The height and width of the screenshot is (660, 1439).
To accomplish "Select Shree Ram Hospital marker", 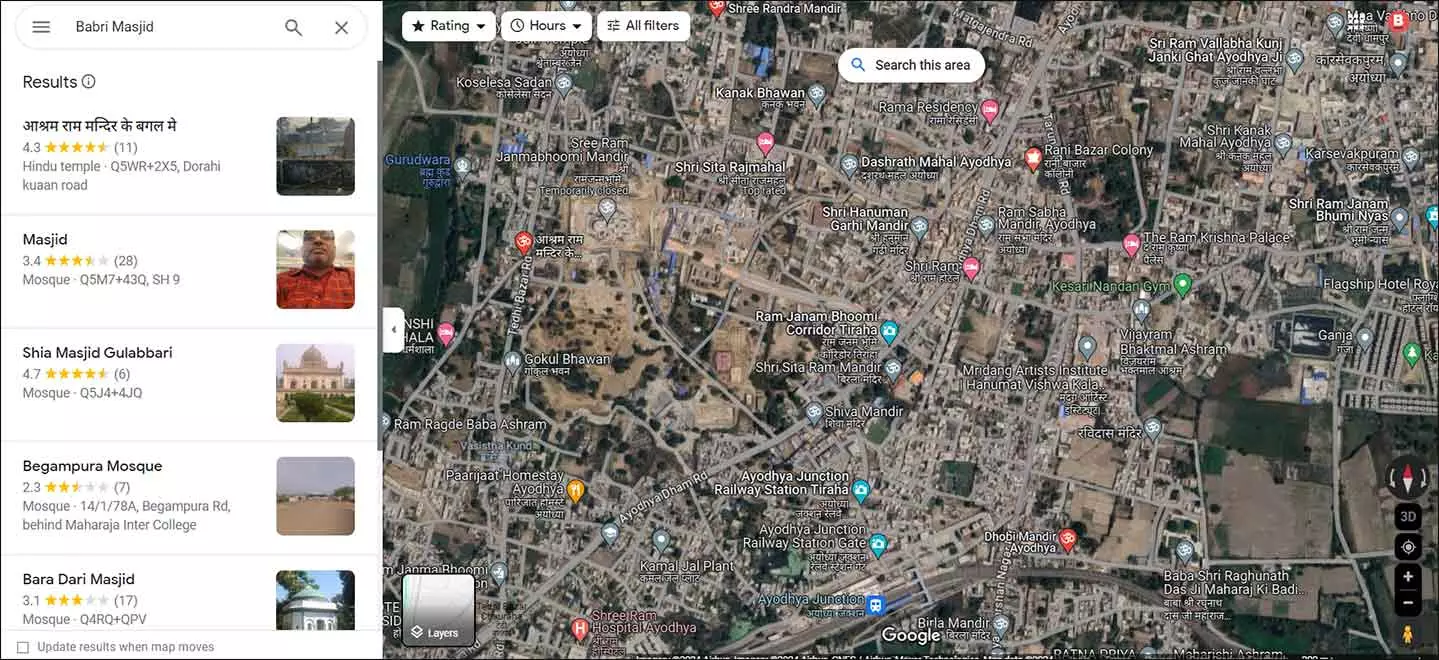I will [x=578, y=629].
